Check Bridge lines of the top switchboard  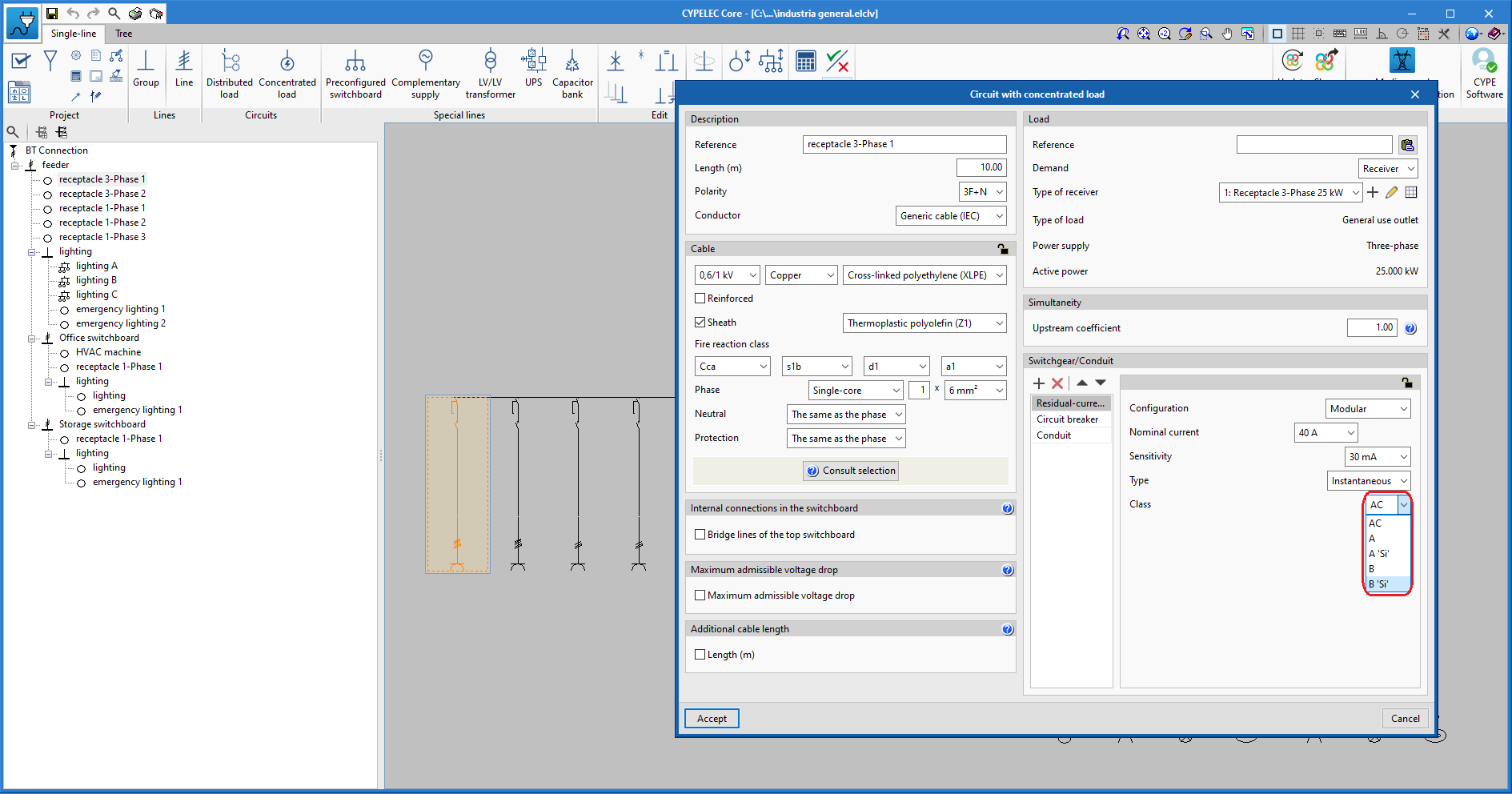(700, 535)
